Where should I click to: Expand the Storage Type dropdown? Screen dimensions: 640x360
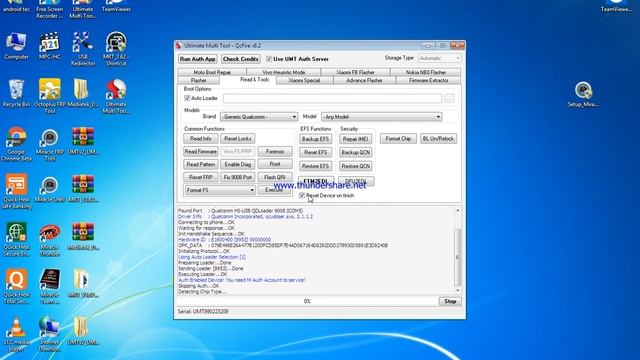point(440,58)
